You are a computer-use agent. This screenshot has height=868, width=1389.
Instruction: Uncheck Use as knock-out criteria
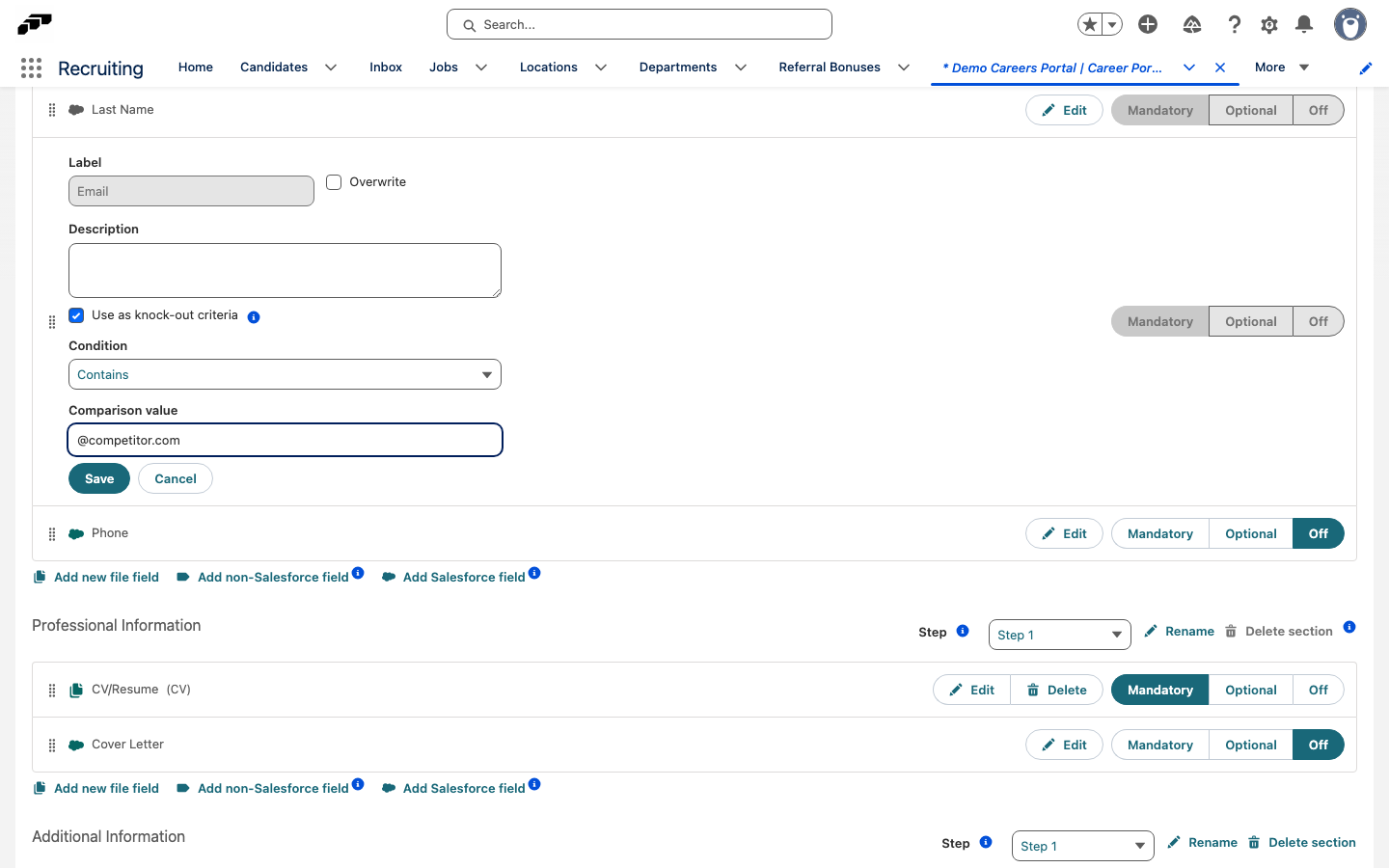[x=76, y=315]
